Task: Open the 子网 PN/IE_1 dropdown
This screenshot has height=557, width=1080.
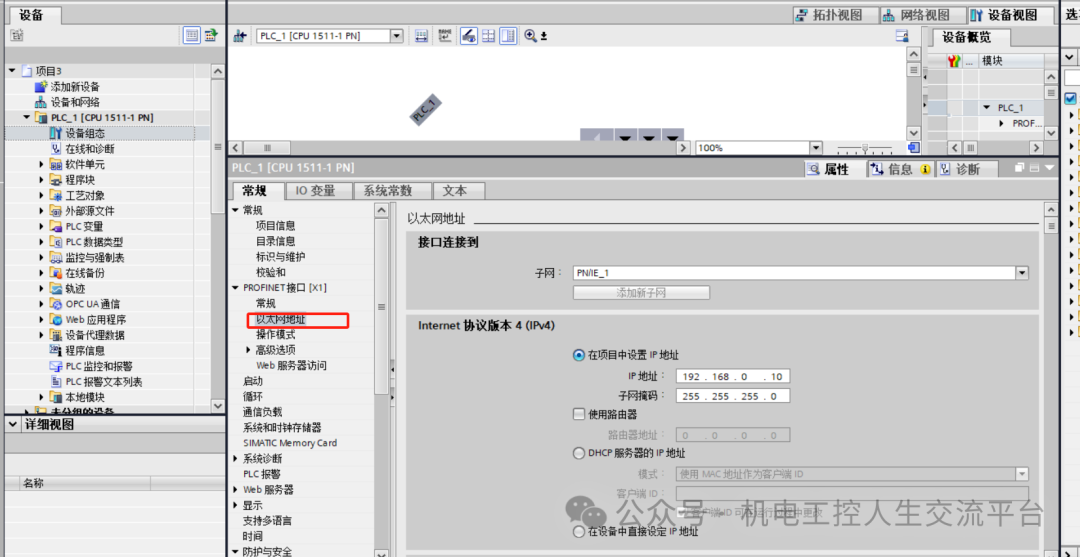Action: 1022,273
